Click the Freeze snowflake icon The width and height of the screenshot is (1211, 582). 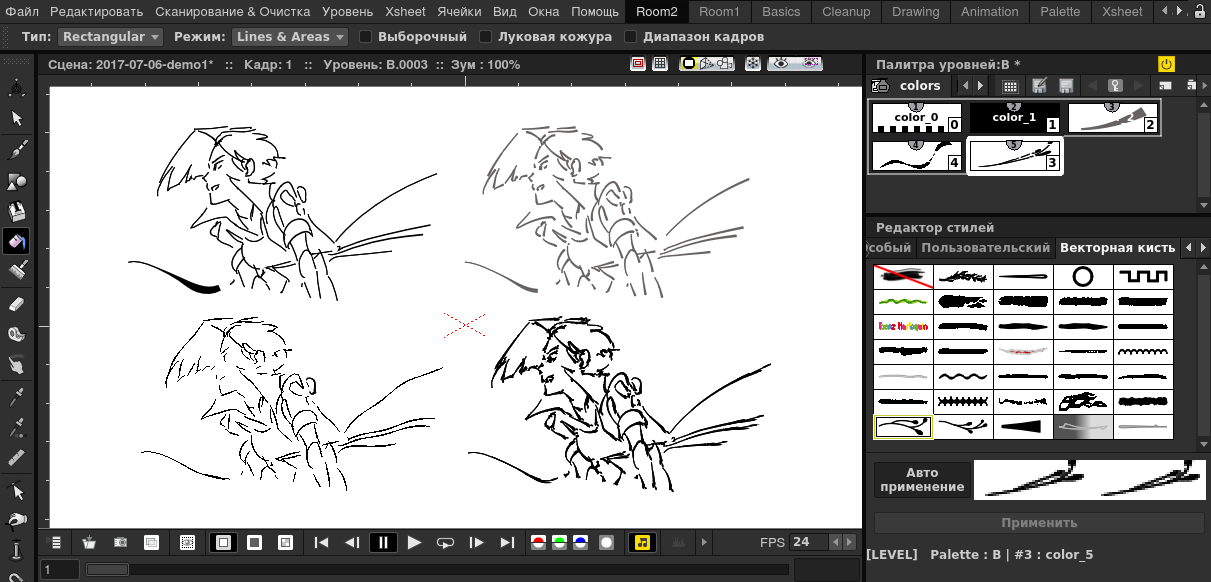pos(753,64)
